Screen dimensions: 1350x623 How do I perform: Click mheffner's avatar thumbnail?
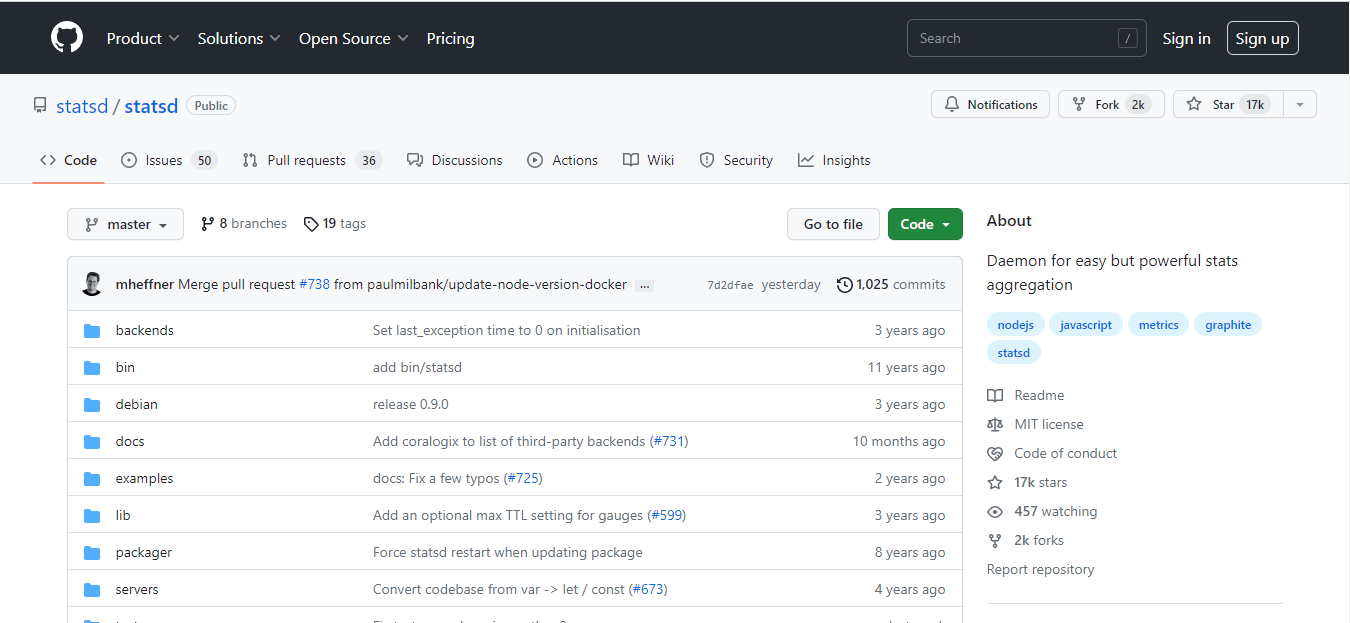coord(92,285)
